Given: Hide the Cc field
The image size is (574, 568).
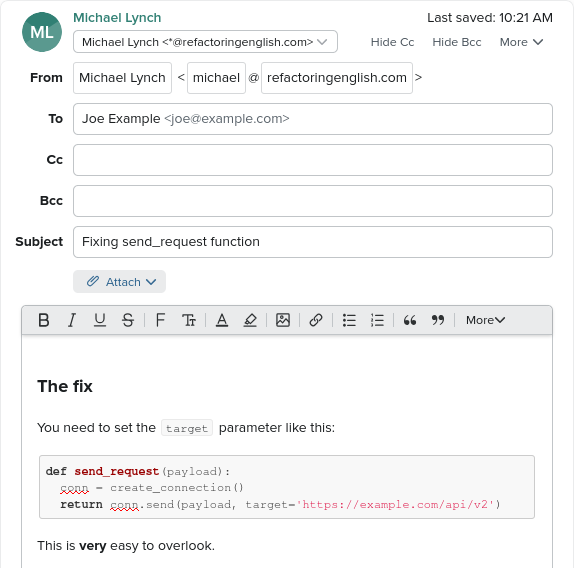Looking at the screenshot, I should pos(392,42).
